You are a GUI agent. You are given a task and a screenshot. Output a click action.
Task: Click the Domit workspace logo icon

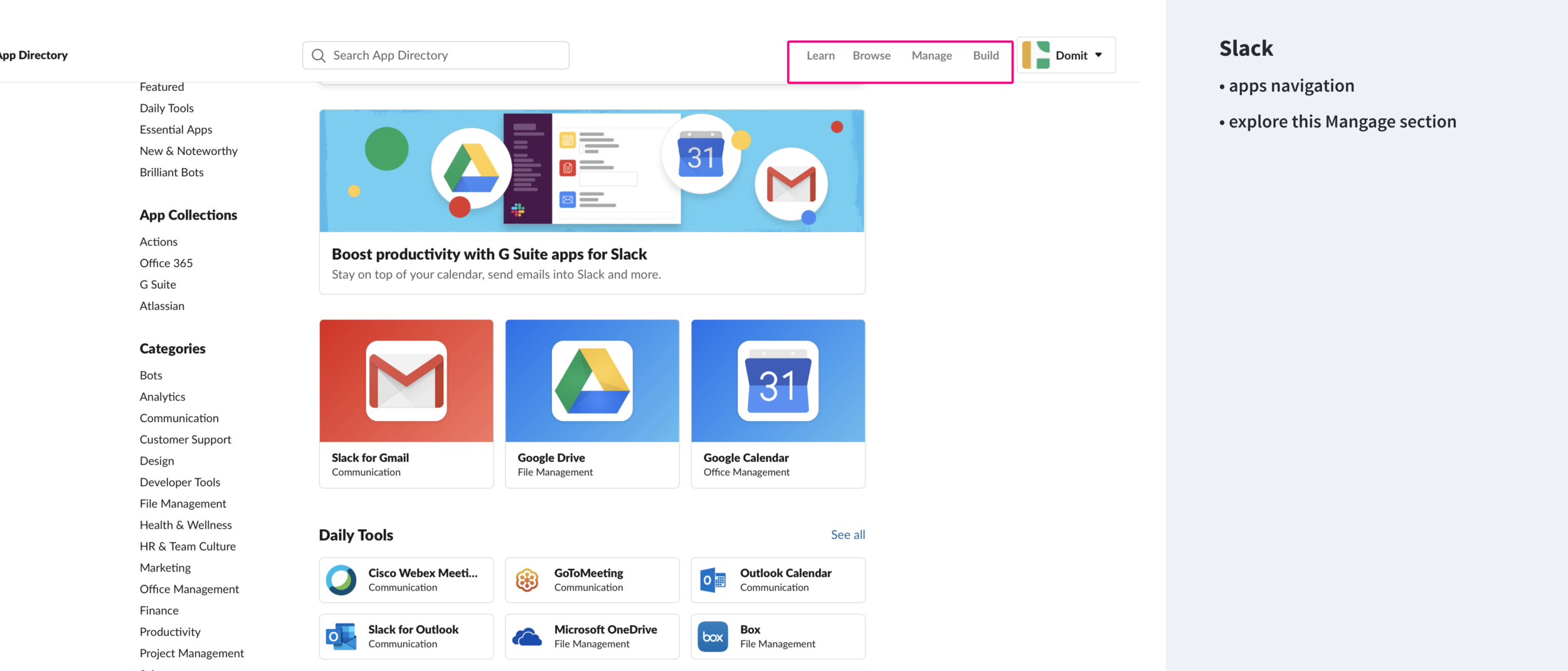[x=1036, y=55]
